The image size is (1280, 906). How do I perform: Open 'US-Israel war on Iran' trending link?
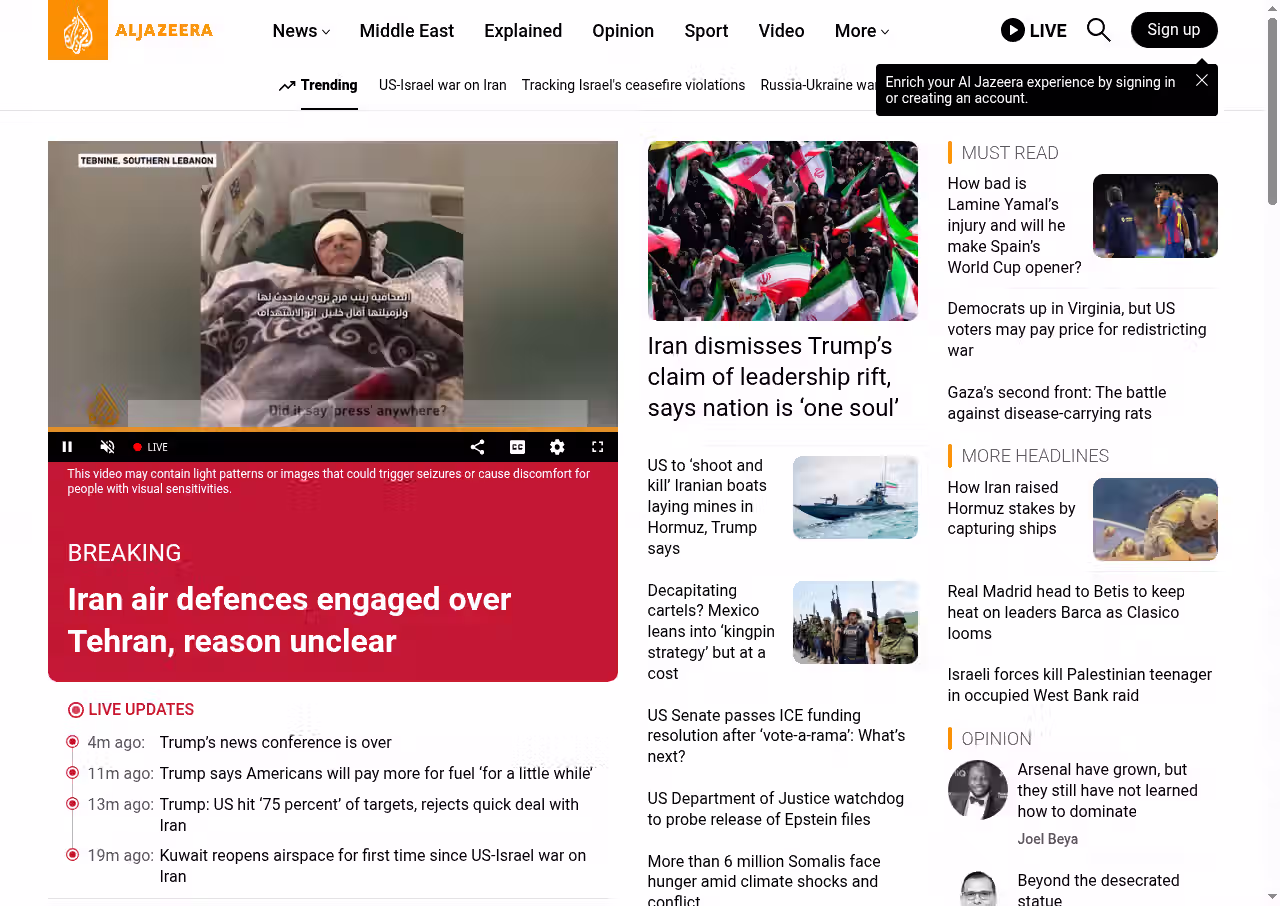coord(442,85)
